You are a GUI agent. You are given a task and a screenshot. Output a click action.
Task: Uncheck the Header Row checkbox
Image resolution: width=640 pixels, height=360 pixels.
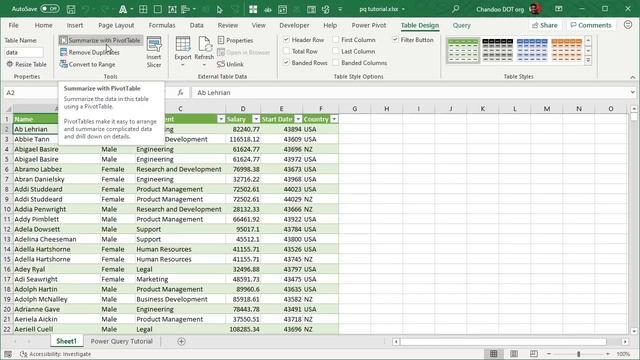click(x=286, y=40)
